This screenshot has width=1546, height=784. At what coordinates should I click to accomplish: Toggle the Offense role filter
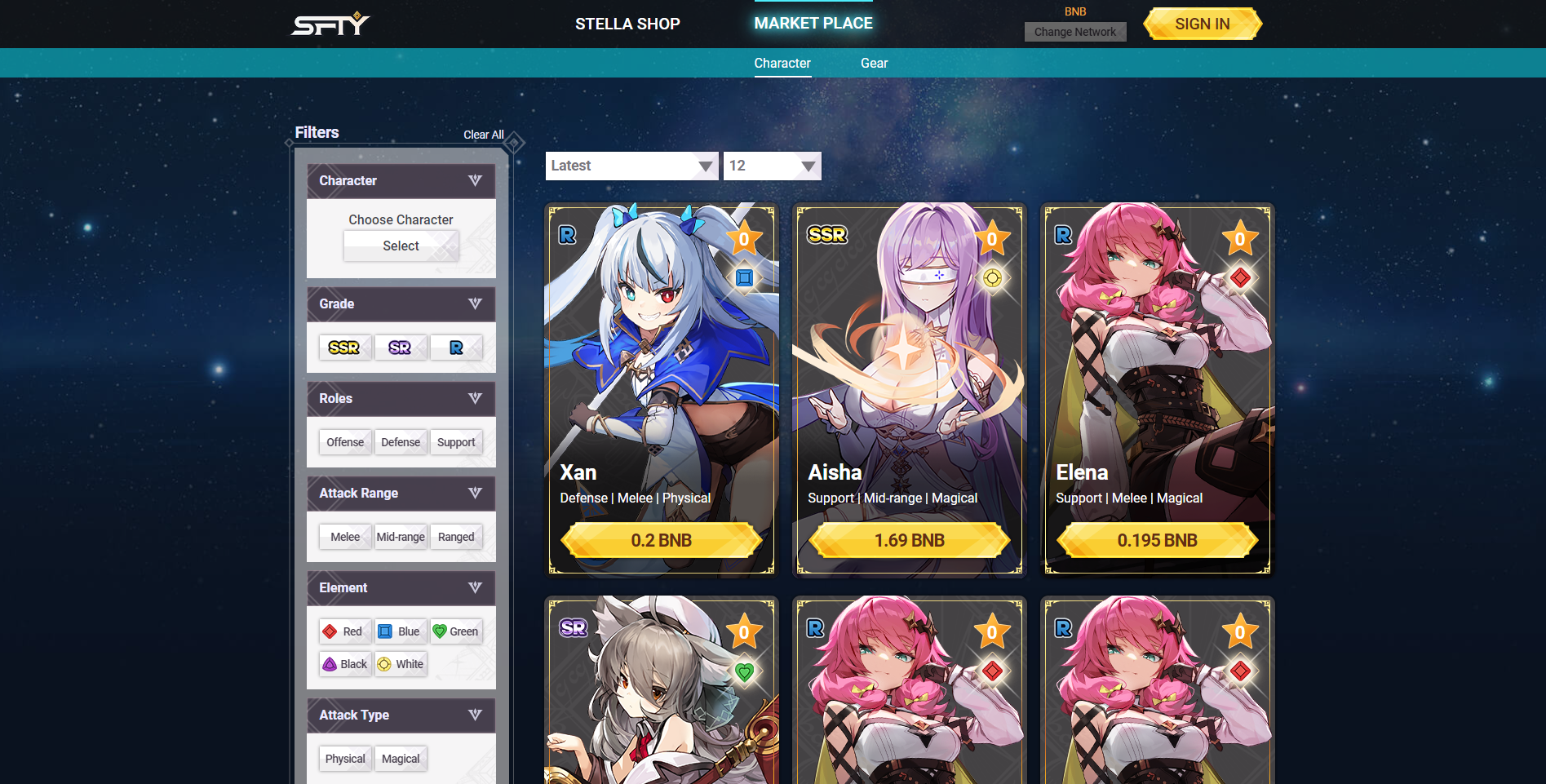[x=345, y=442]
